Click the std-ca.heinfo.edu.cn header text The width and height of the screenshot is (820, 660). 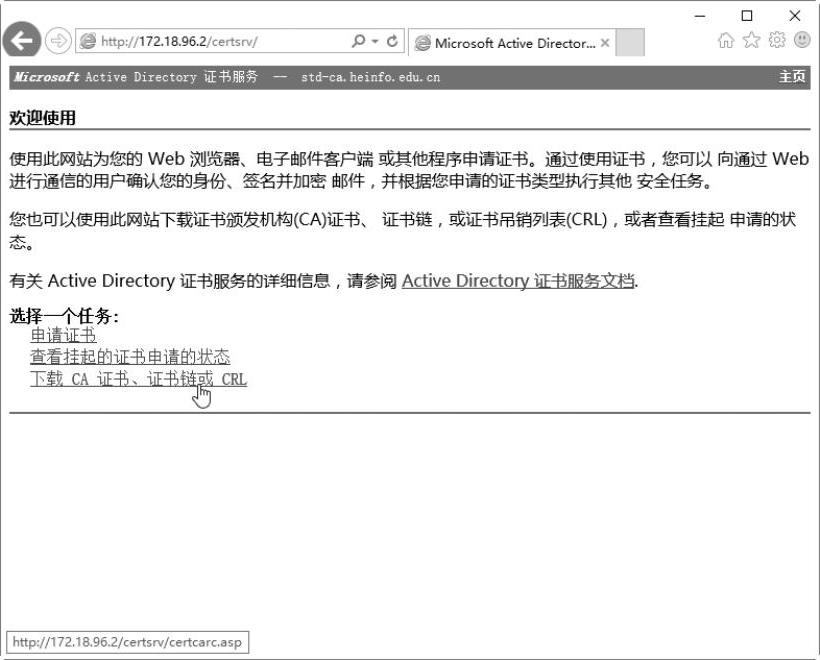[x=370, y=77]
